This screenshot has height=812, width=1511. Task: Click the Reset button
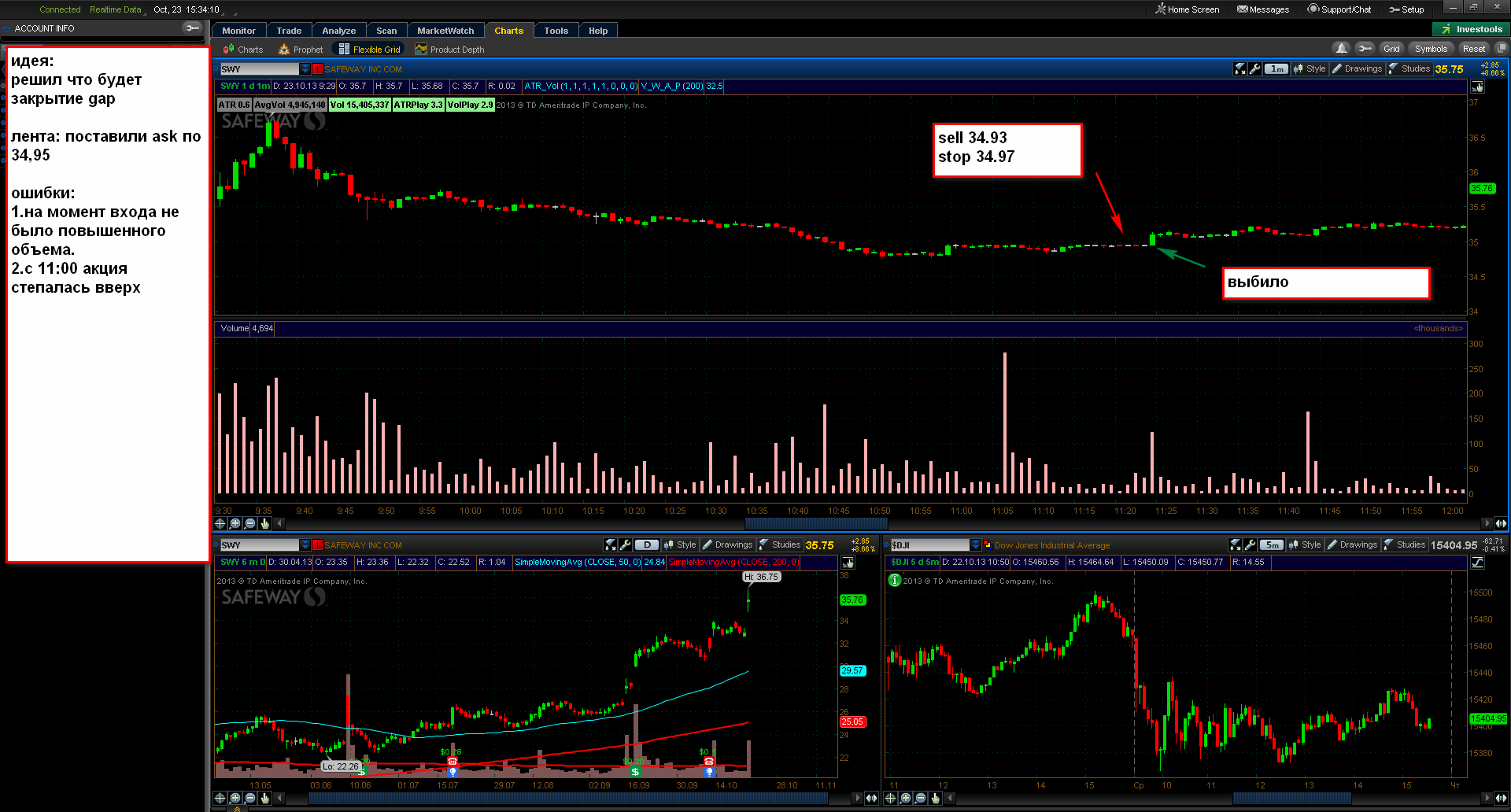click(x=1474, y=49)
